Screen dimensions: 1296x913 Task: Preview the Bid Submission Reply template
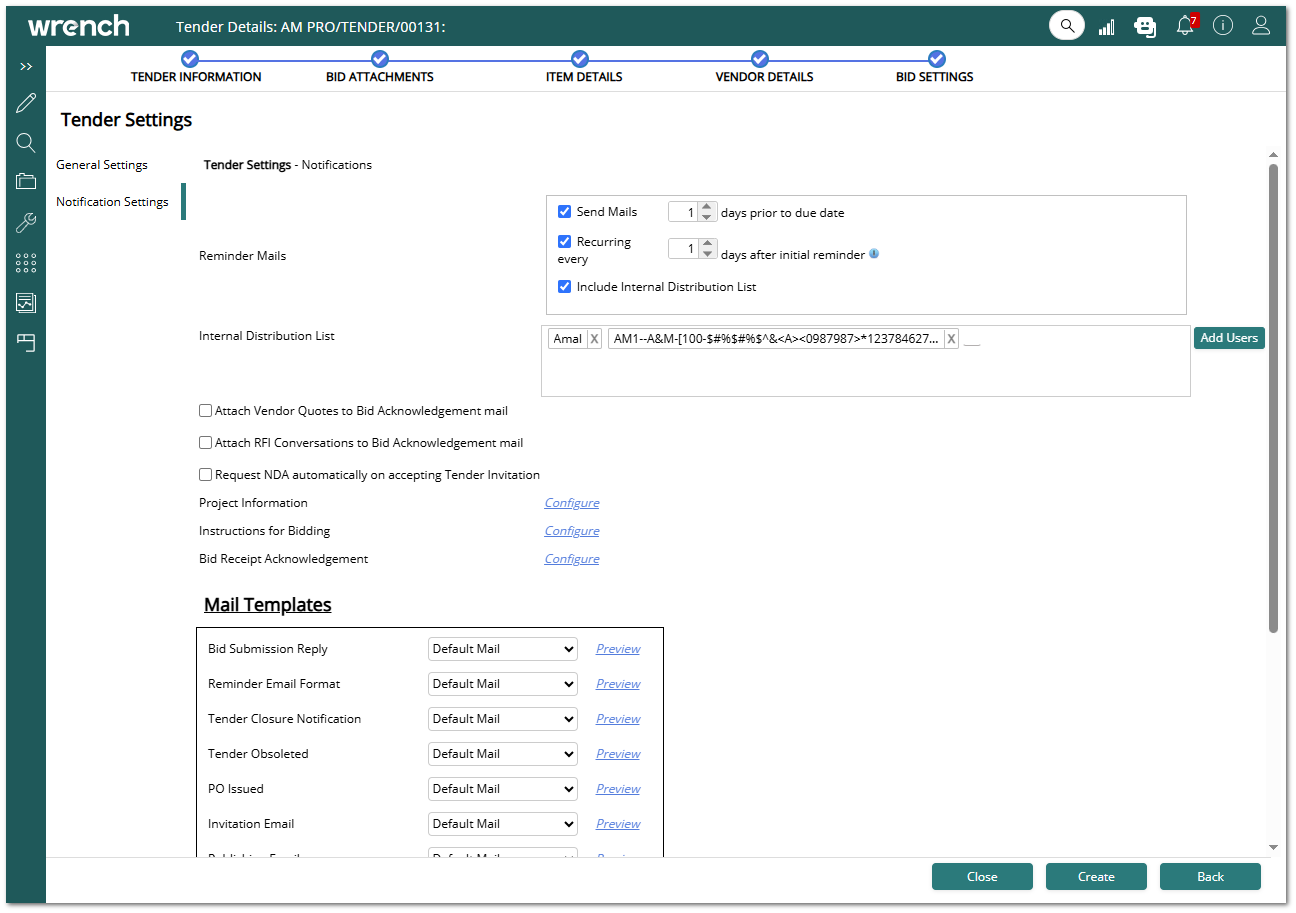pos(618,649)
